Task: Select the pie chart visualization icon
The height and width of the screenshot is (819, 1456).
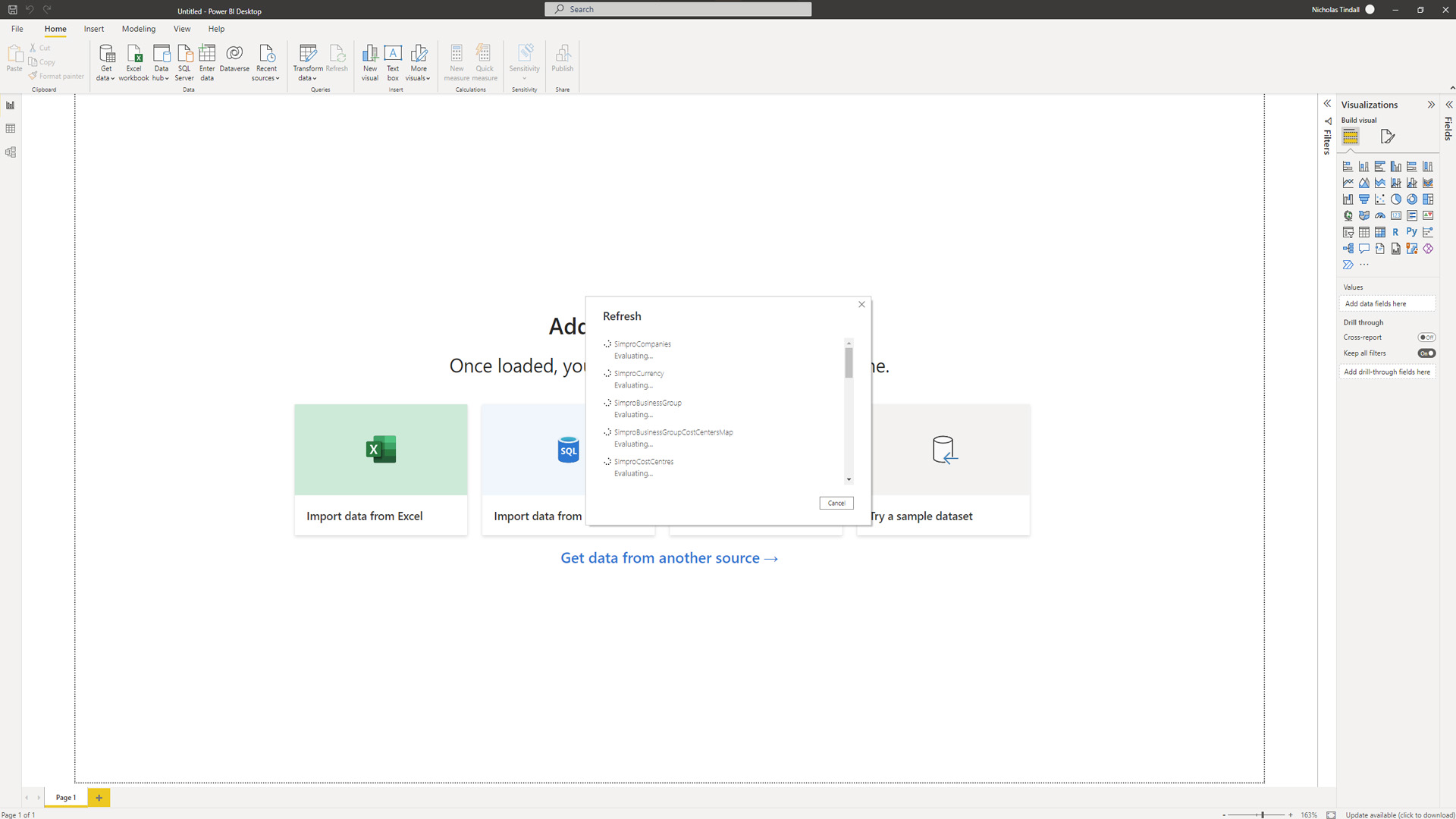Action: click(1395, 199)
